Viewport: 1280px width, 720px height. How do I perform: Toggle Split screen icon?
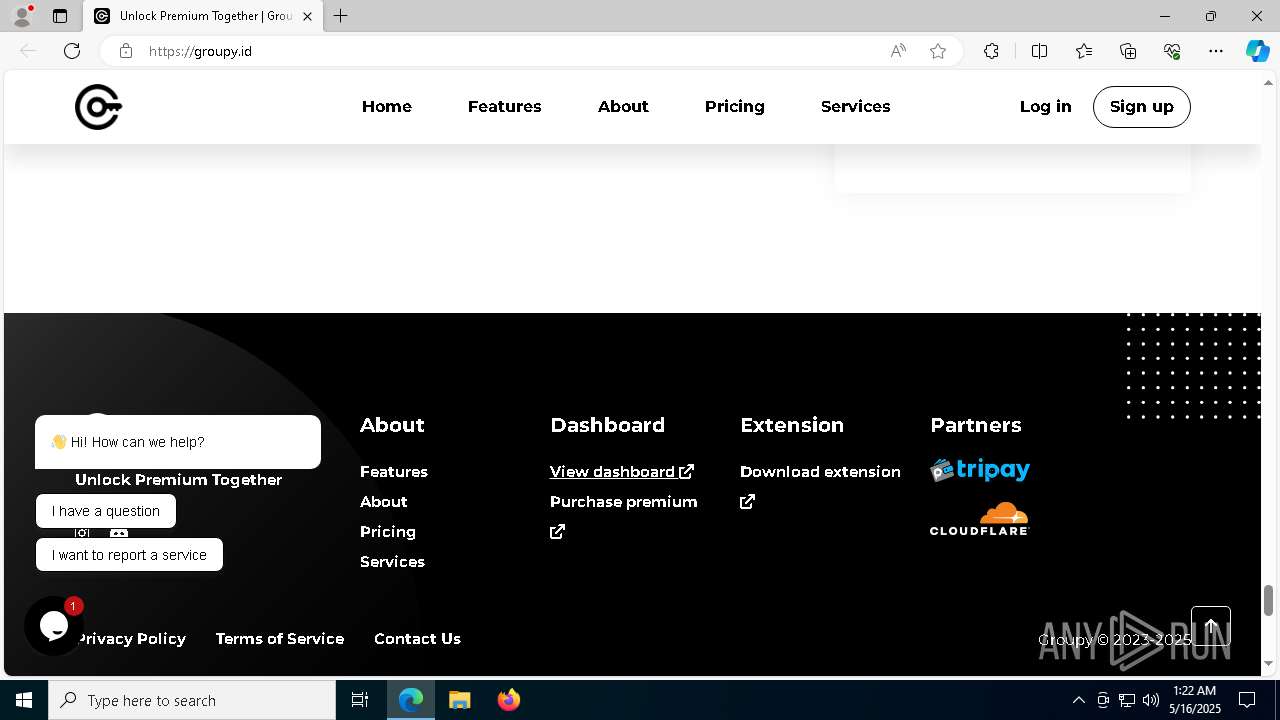point(1039,51)
